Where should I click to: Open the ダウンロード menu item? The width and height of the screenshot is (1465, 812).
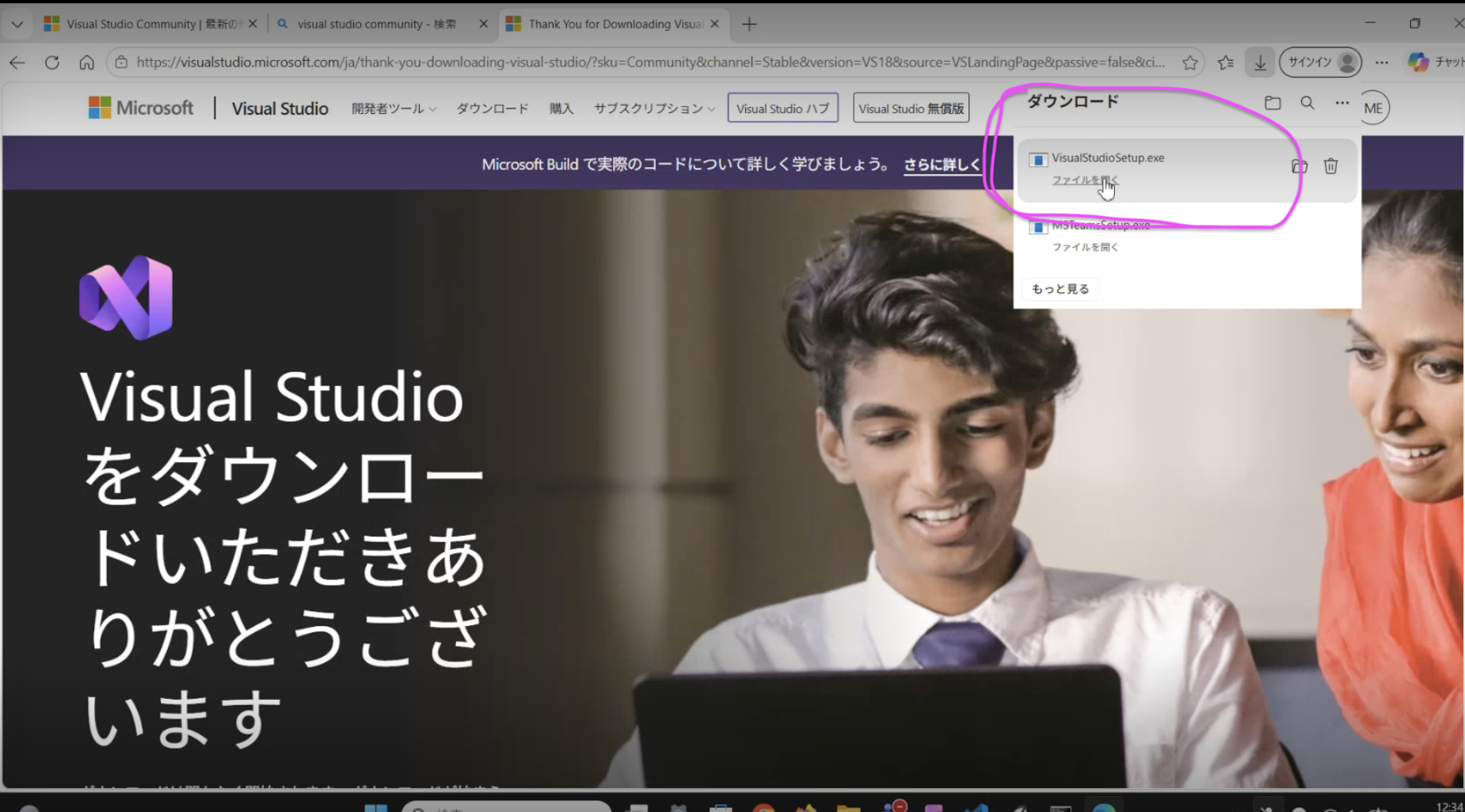coord(492,108)
